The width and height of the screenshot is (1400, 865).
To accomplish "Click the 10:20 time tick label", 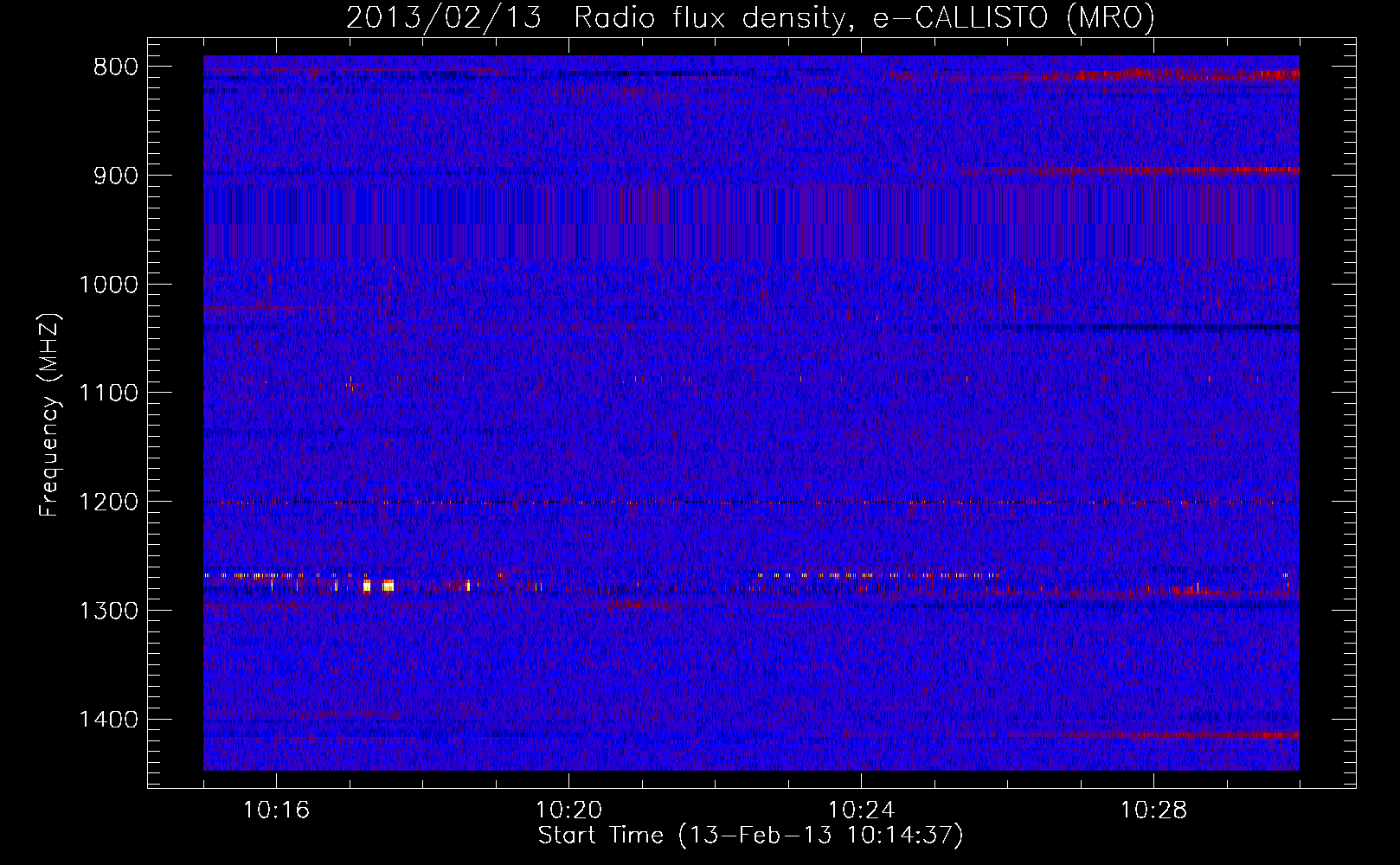I will [x=568, y=811].
